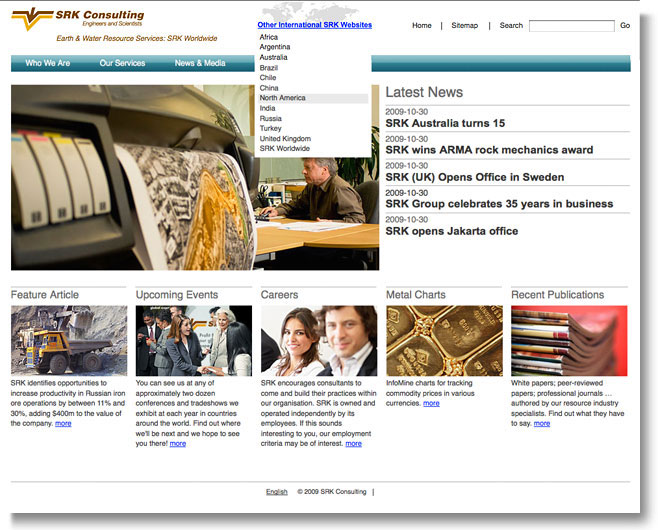Viewport: 658px width, 530px height.
Task: Choose Australia in the websites list
Action: [x=274, y=57]
